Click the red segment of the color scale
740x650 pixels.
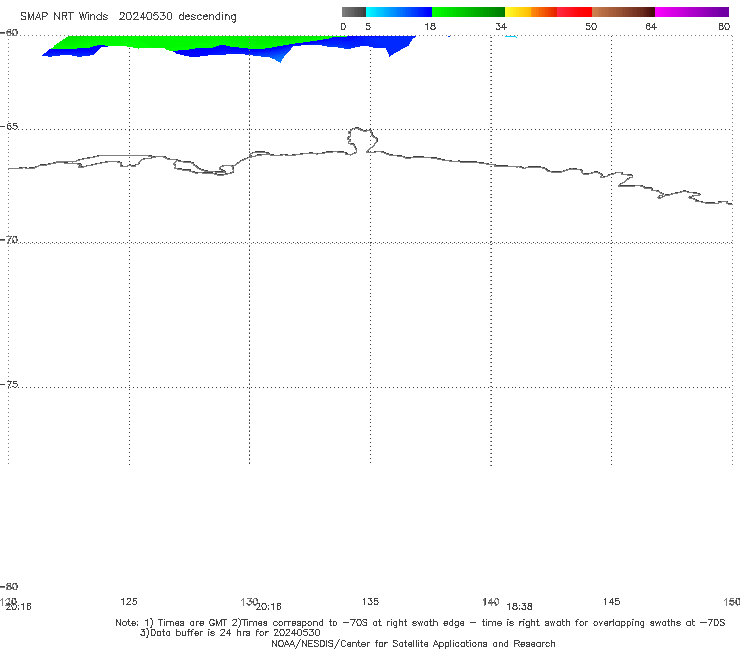[x=574, y=12]
